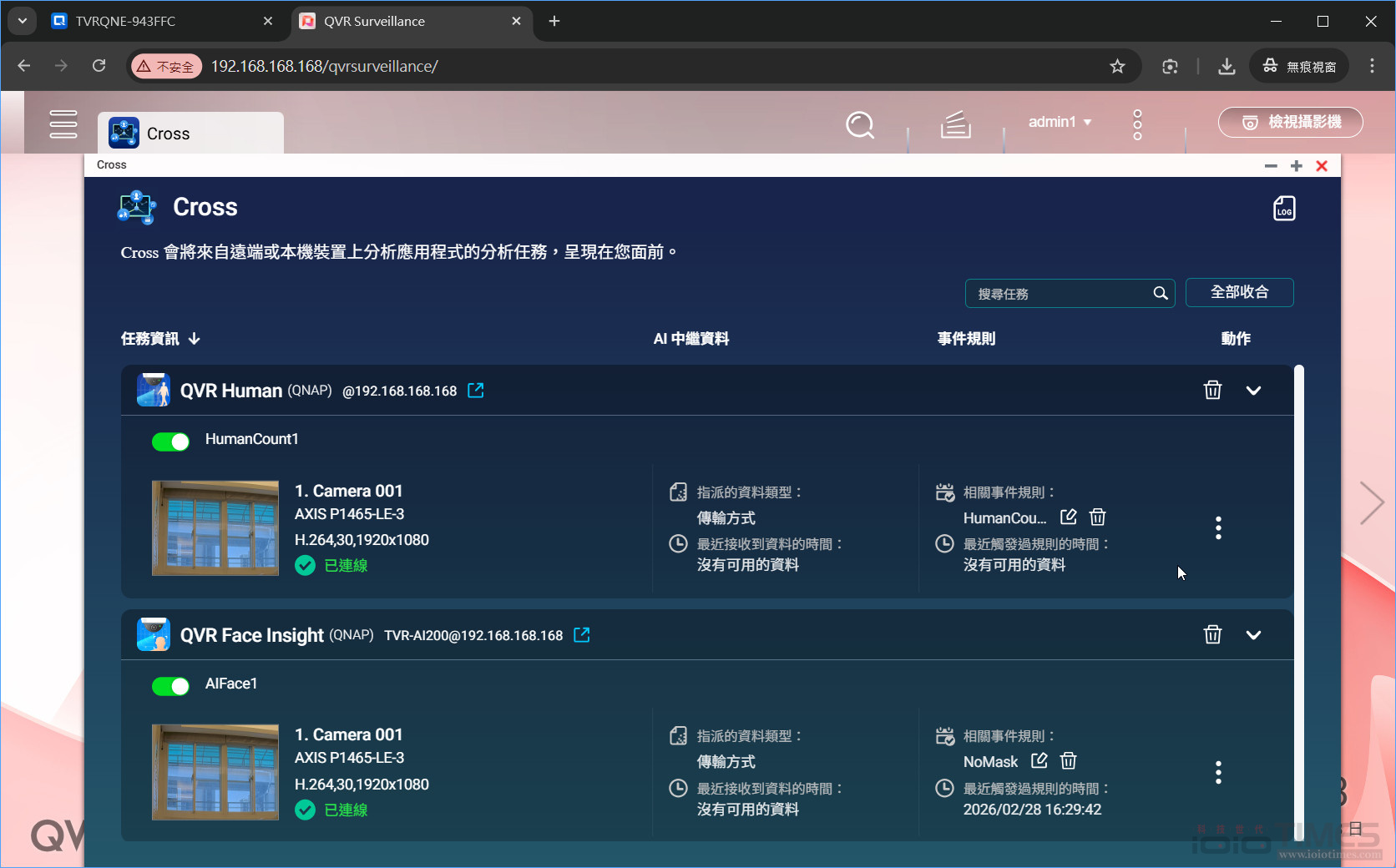Open the Cross log viewer
1396x868 pixels.
pyautogui.click(x=1283, y=209)
